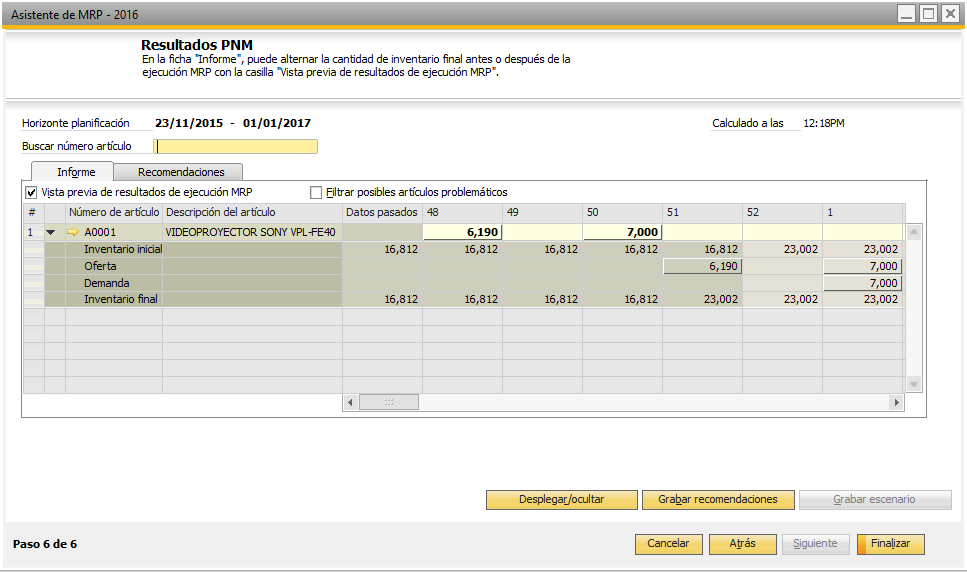Click the Cancelar button
Image resolution: width=967 pixels, height=572 pixels.
669,544
